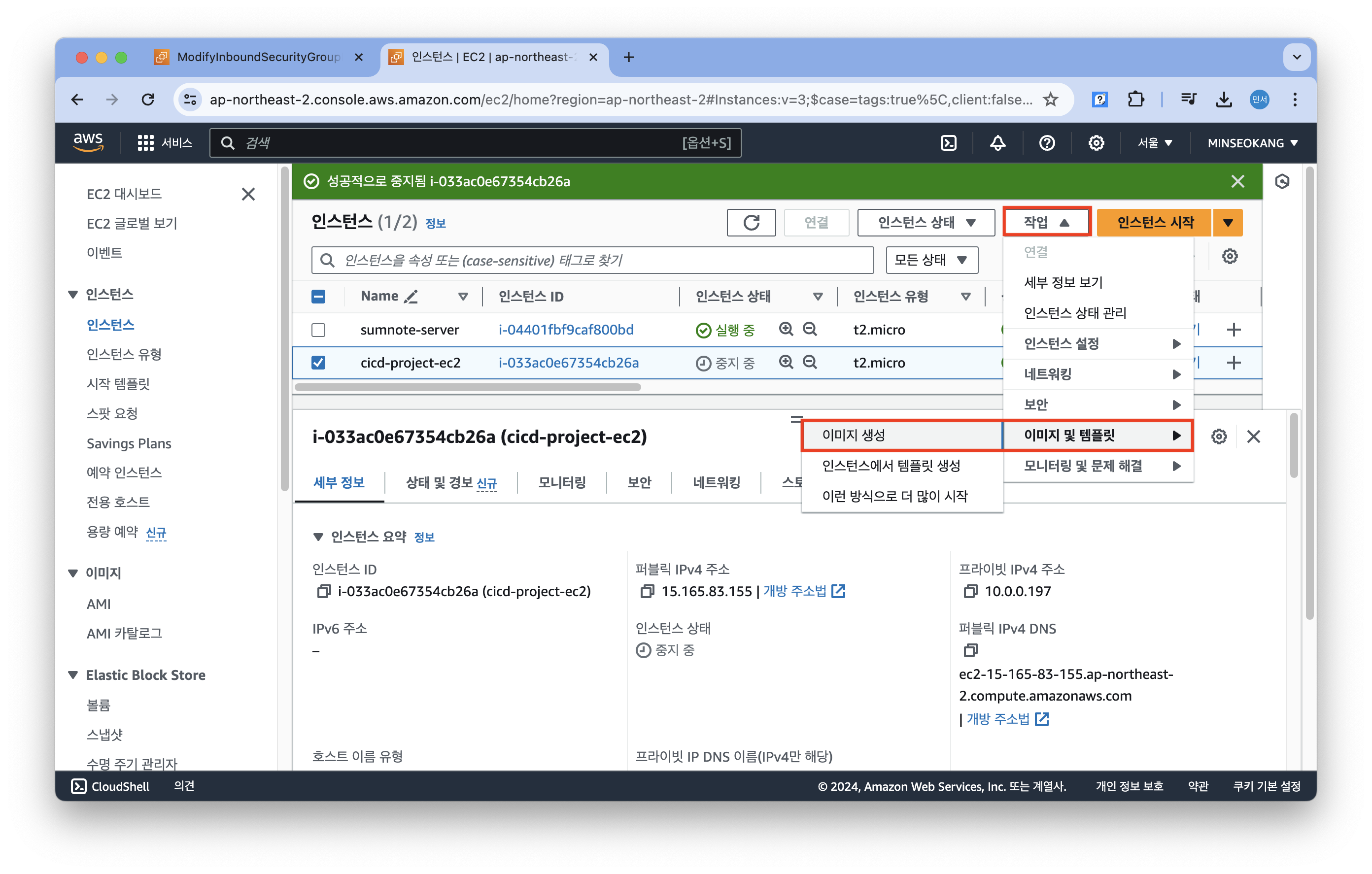1372x874 pixels.
Task: Open detail panel settings gear
Action: coord(1219,437)
